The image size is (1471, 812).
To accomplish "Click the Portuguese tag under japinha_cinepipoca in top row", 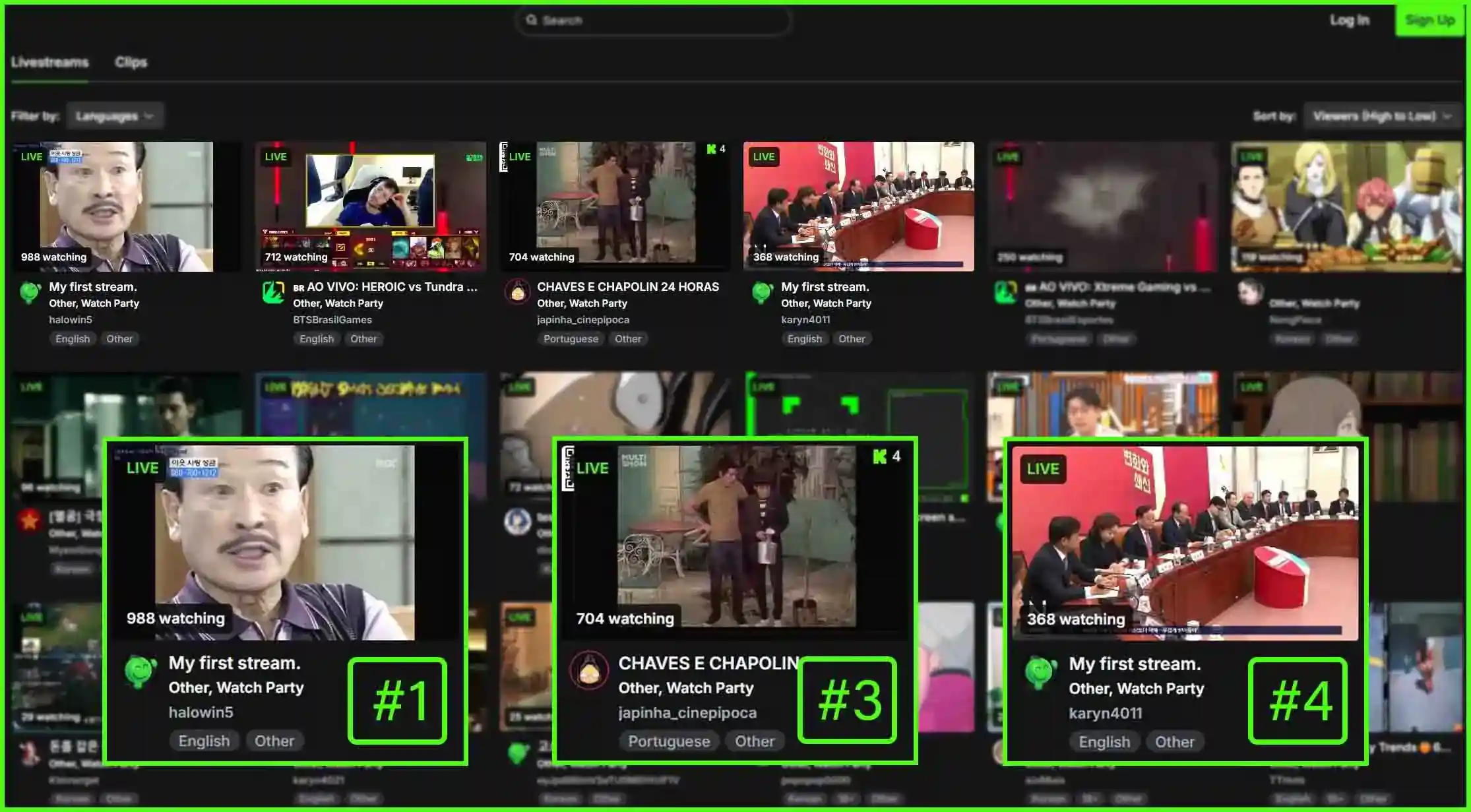I will 571,339.
